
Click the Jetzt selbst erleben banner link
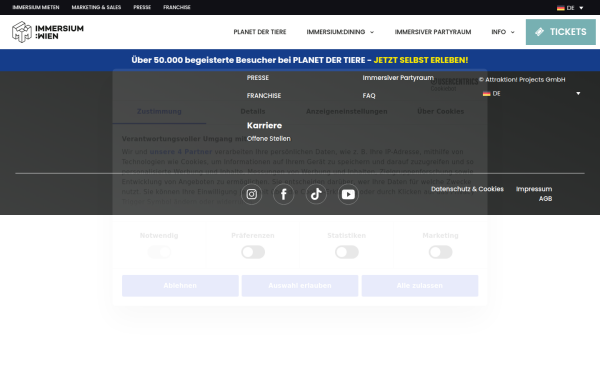[x=421, y=60]
